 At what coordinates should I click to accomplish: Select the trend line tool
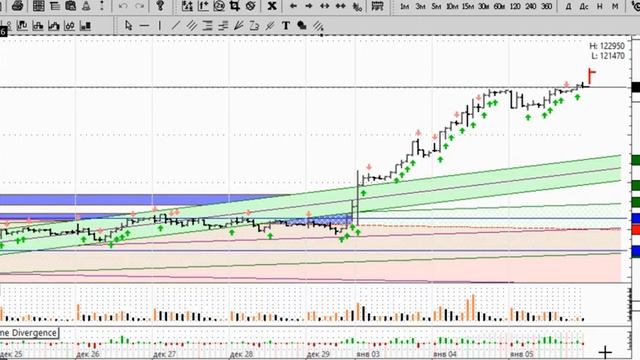click(x=176, y=26)
